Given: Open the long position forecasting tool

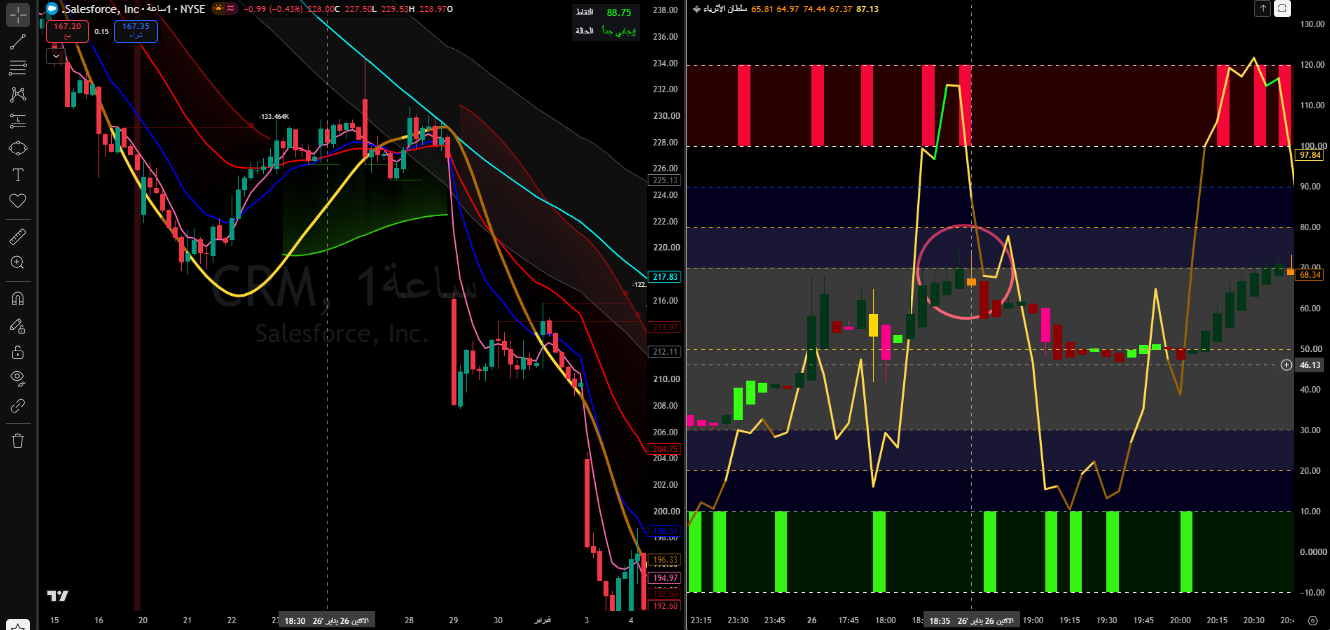Looking at the screenshot, I should click(17, 121).
